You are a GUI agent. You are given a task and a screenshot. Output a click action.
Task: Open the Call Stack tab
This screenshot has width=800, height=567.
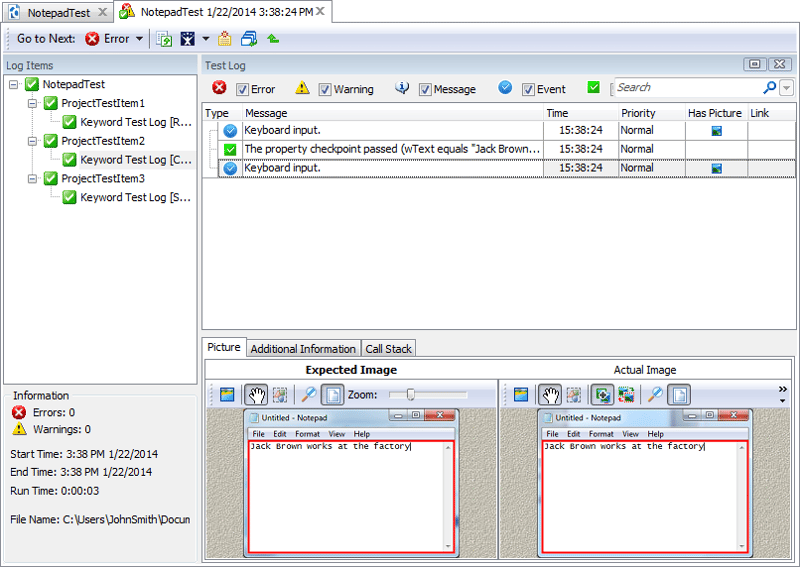pyautogui.click(x=388, y=349)
